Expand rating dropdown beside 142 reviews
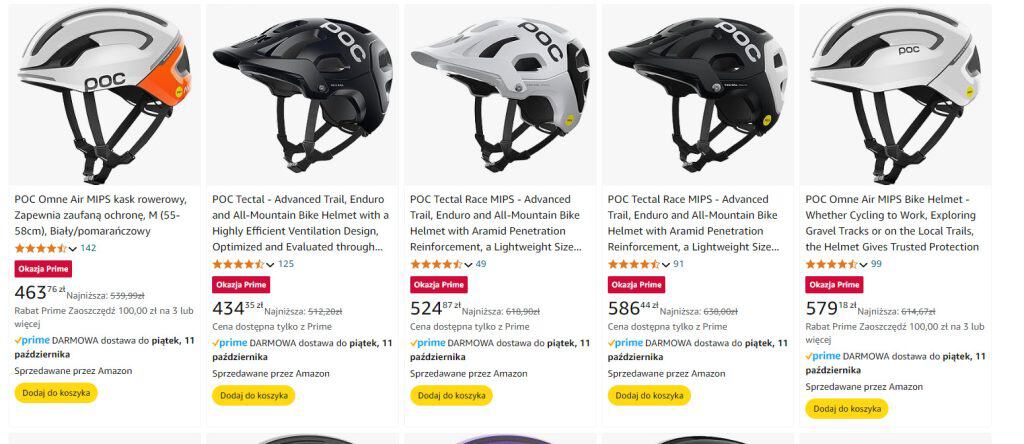 73,249
